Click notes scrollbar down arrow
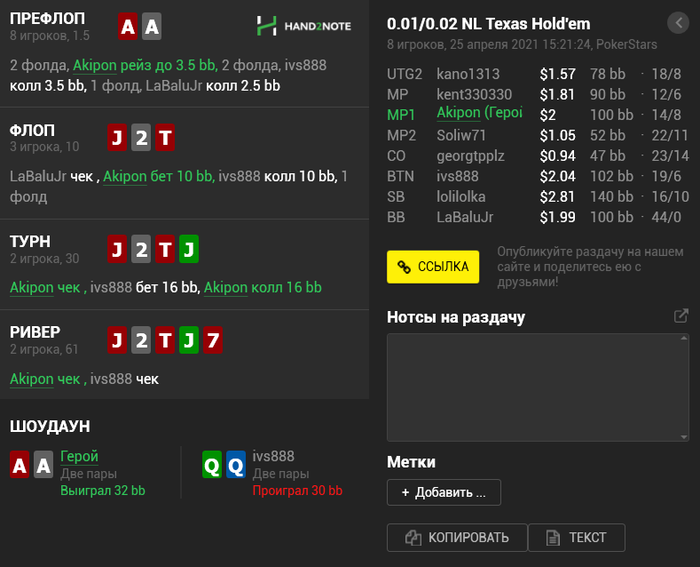The height and width of the screenshot is (567, 700). (684, 437)
